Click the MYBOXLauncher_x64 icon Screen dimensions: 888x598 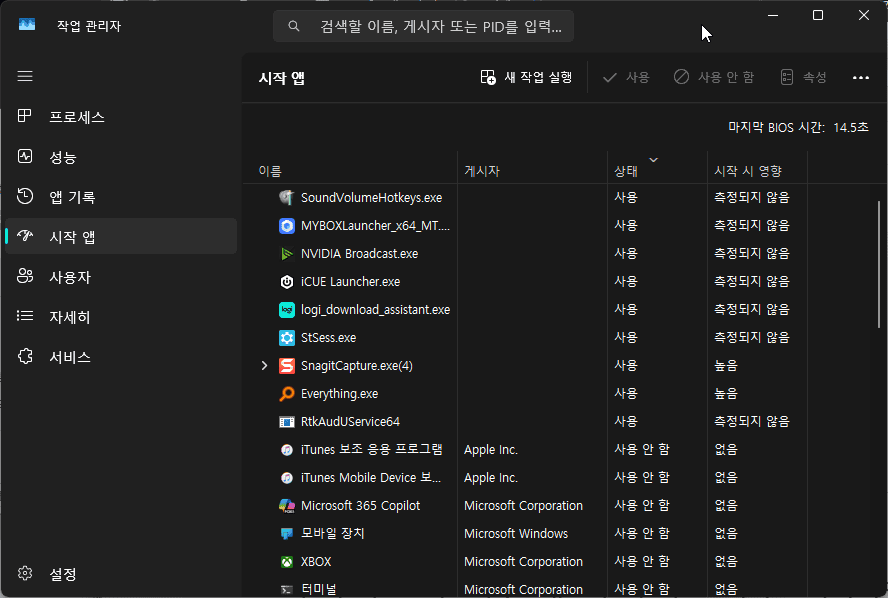click(x=287, y=225)
